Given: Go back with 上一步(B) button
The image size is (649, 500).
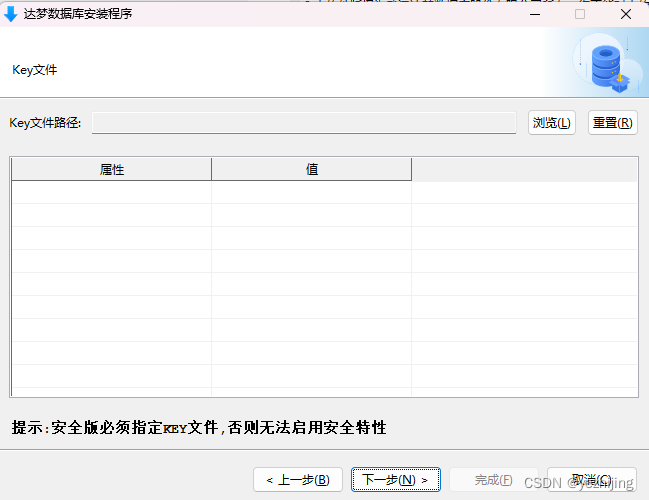Looking at the screenshot, I should pos(298,480).
